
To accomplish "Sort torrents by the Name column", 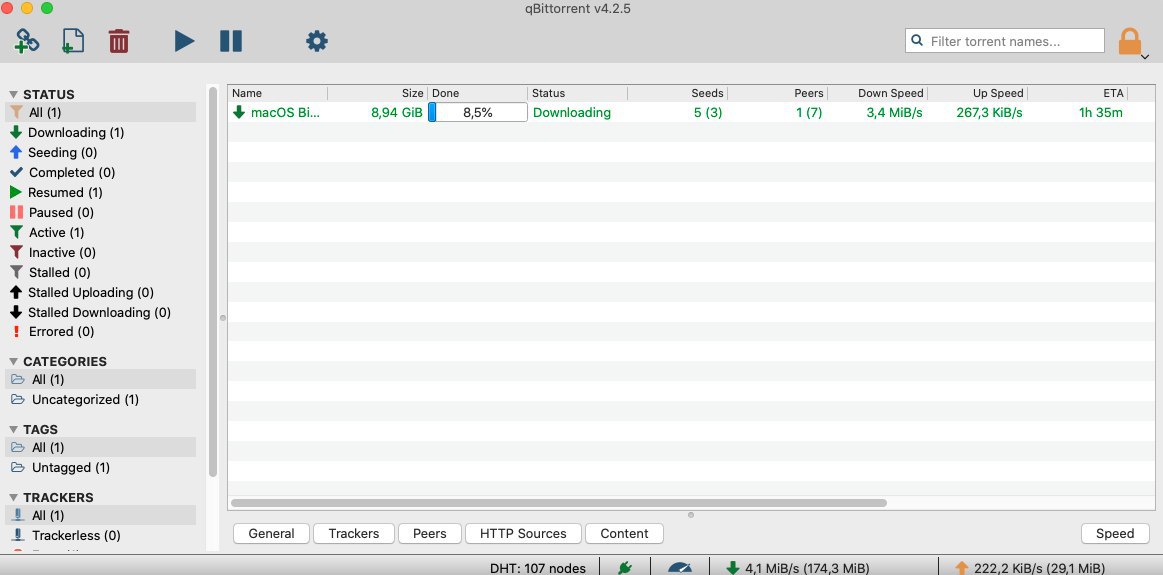I will 277,93.
